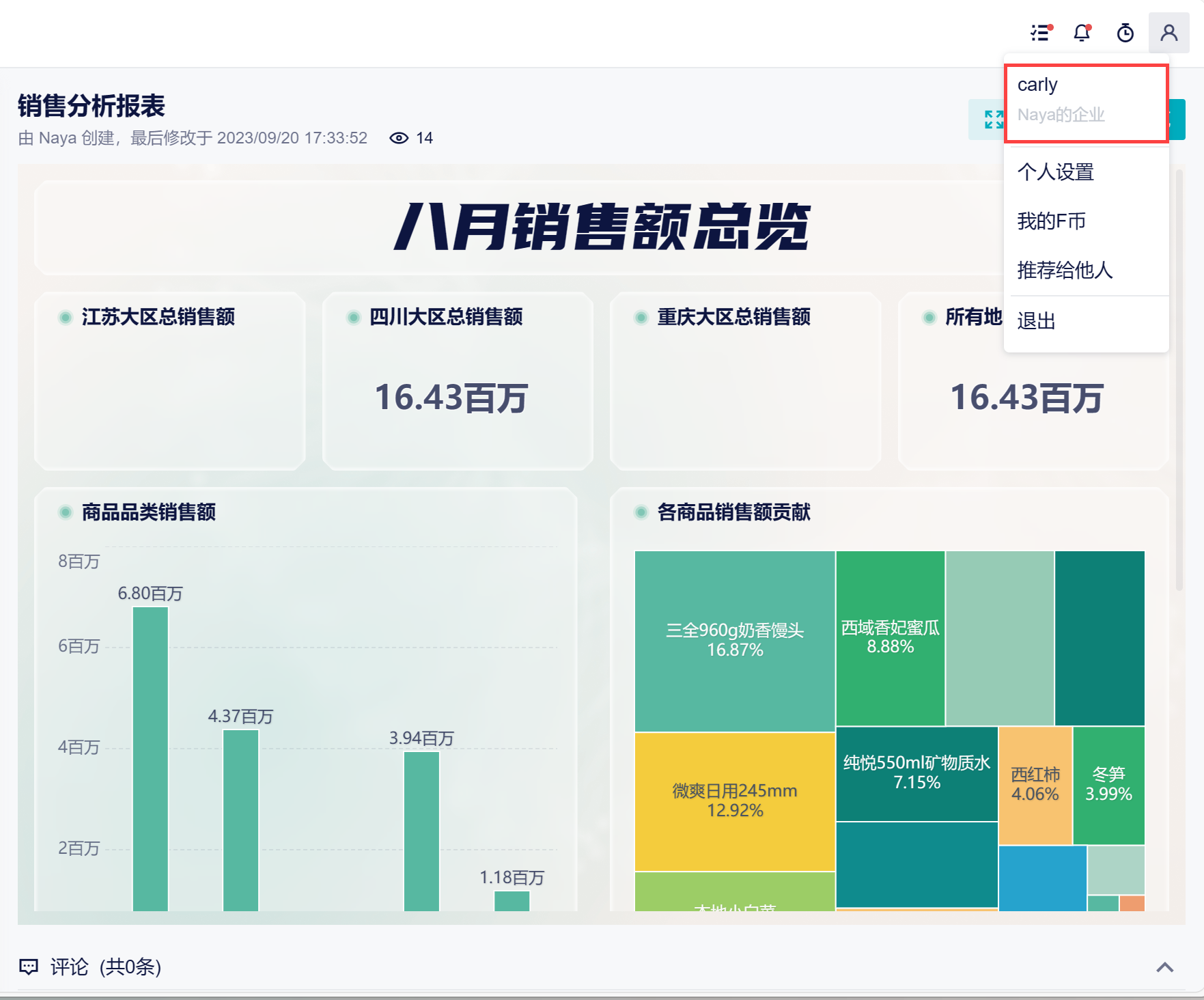
Task: Select the 西红柿 4.06% treemap block
Action: pyautogui.click(x=1035, y=786)
